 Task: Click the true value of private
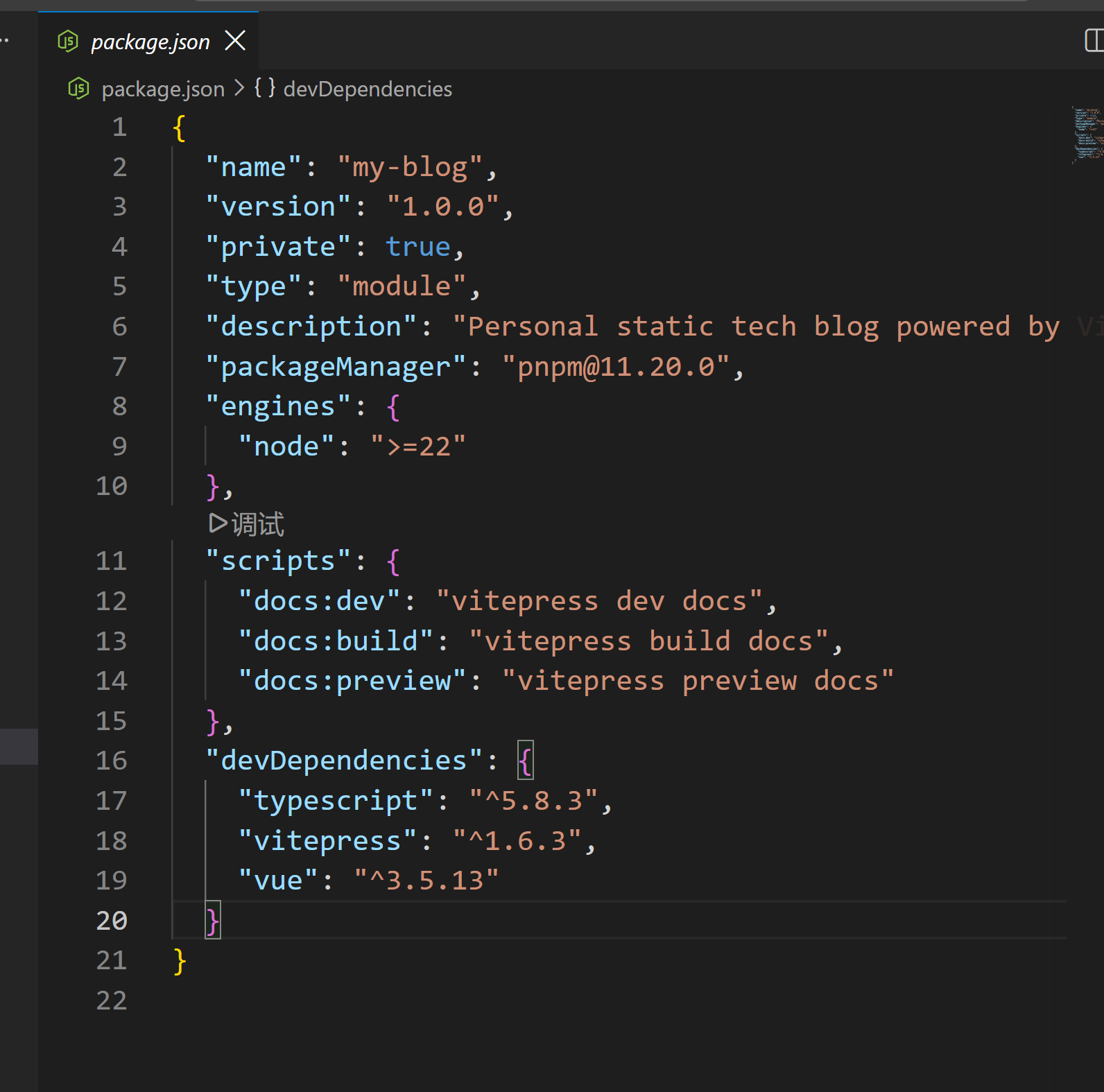[418, 247]
